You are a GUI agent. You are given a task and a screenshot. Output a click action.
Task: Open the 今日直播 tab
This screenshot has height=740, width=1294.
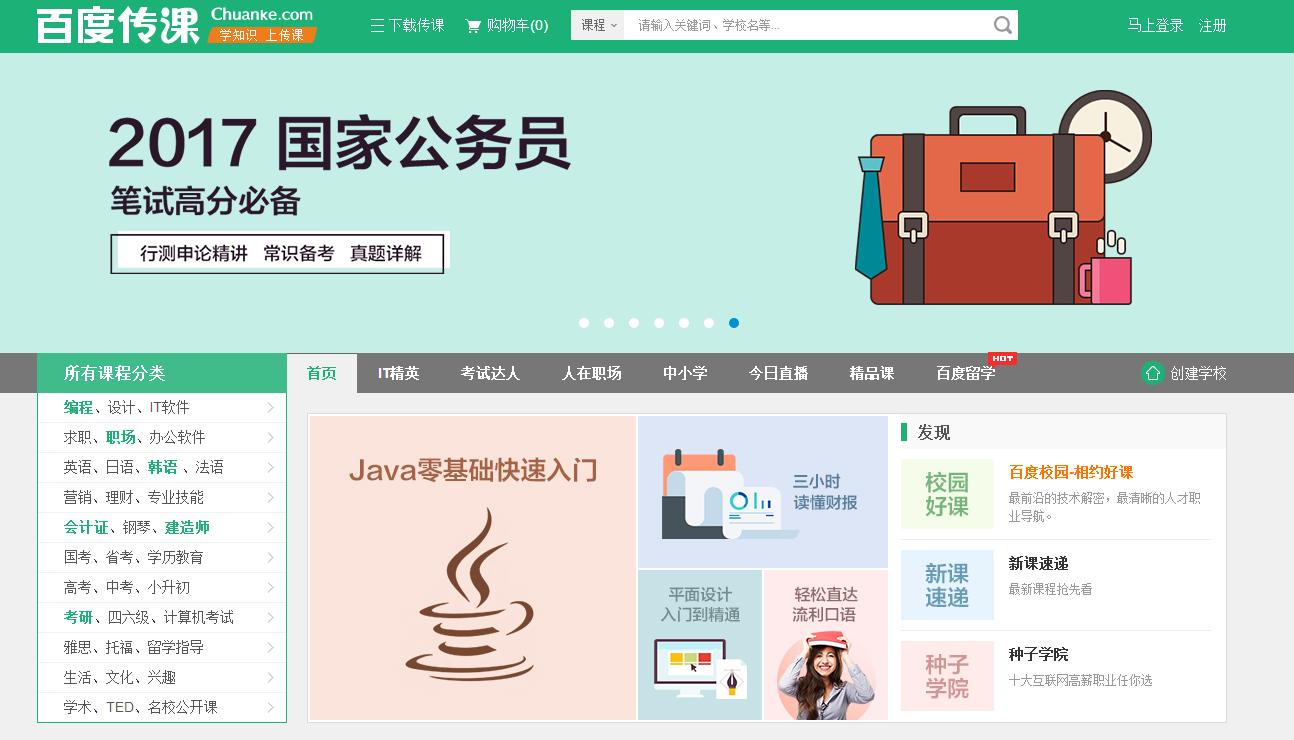point(779,372)
